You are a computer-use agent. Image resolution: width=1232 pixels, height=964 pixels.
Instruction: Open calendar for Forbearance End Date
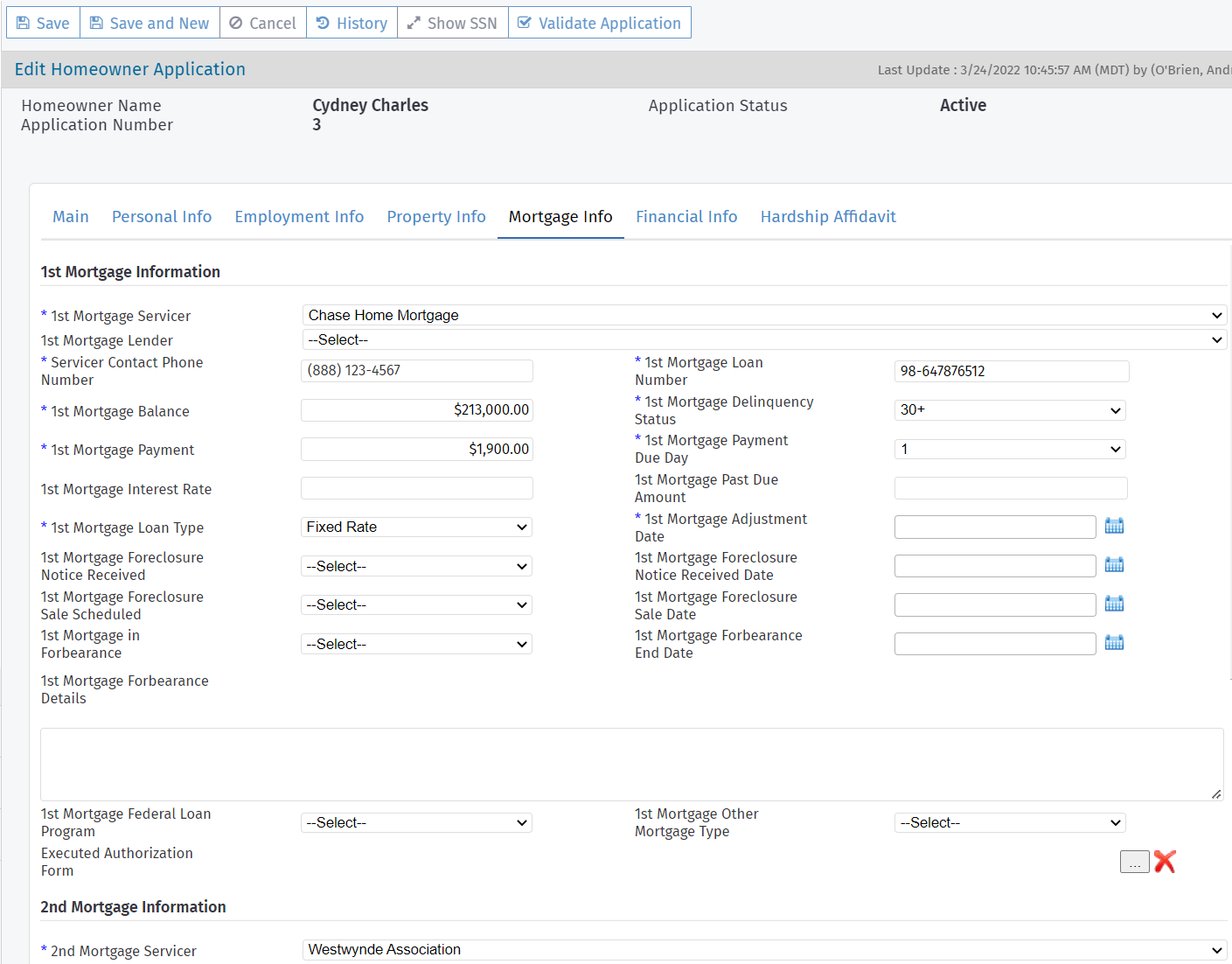tap(1114, 643)
